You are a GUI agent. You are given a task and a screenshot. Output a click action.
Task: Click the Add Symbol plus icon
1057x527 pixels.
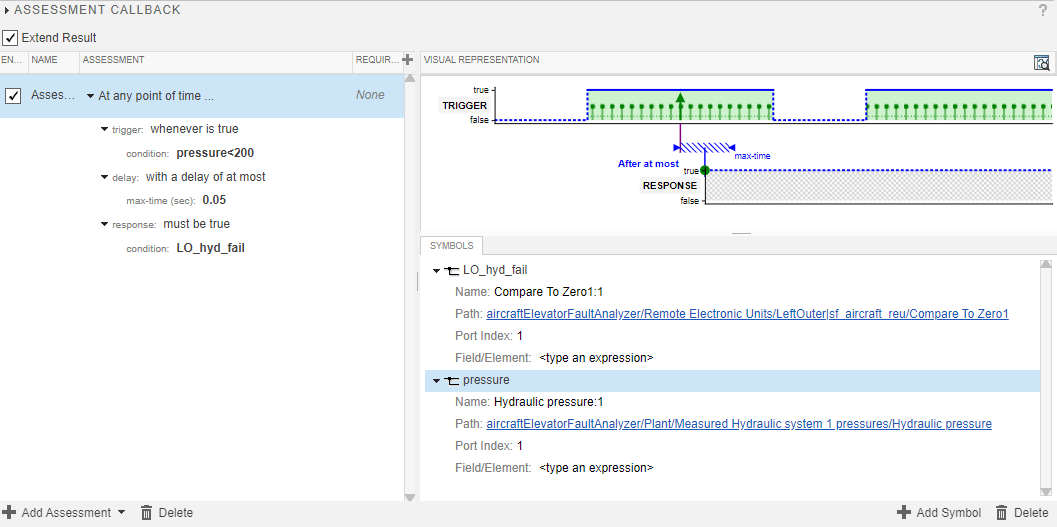coord(904,513)
